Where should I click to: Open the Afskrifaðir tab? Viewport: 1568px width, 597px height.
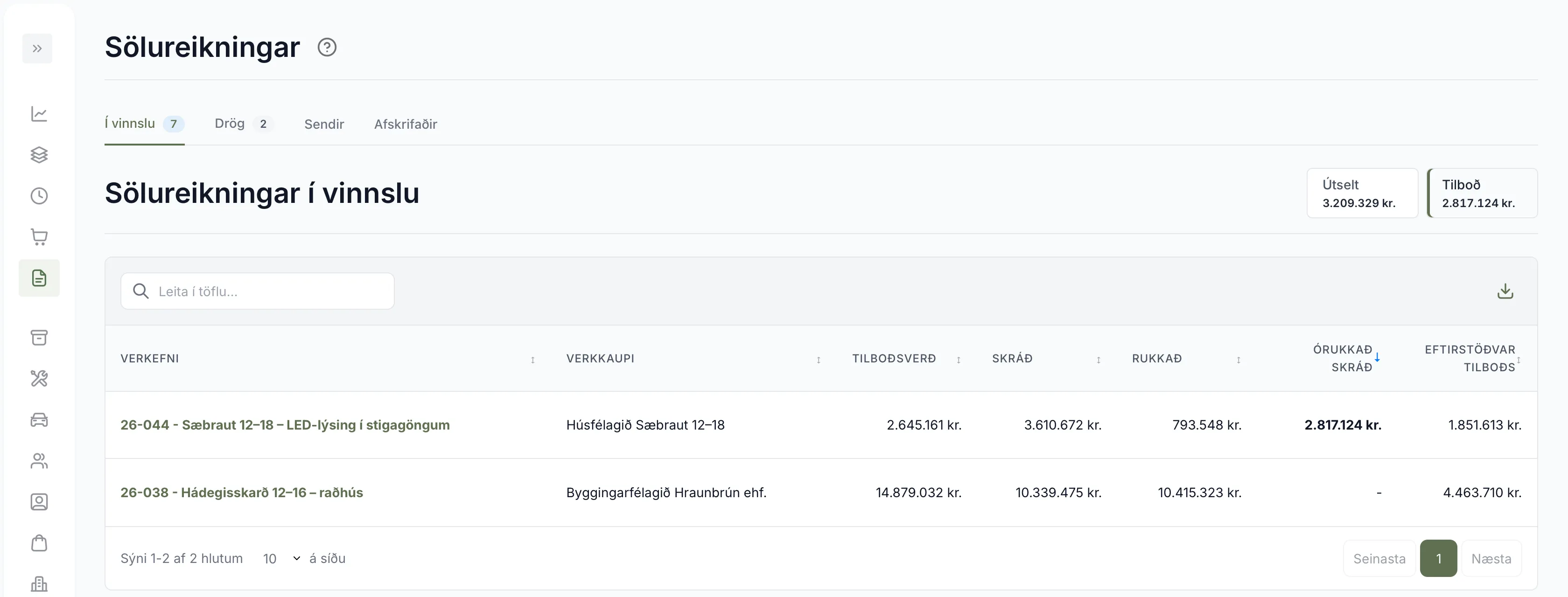coord(406,124)
